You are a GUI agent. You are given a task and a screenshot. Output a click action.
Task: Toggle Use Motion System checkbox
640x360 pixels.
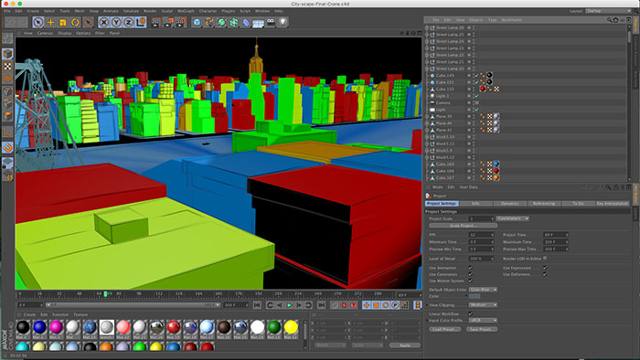pos(470,281)
